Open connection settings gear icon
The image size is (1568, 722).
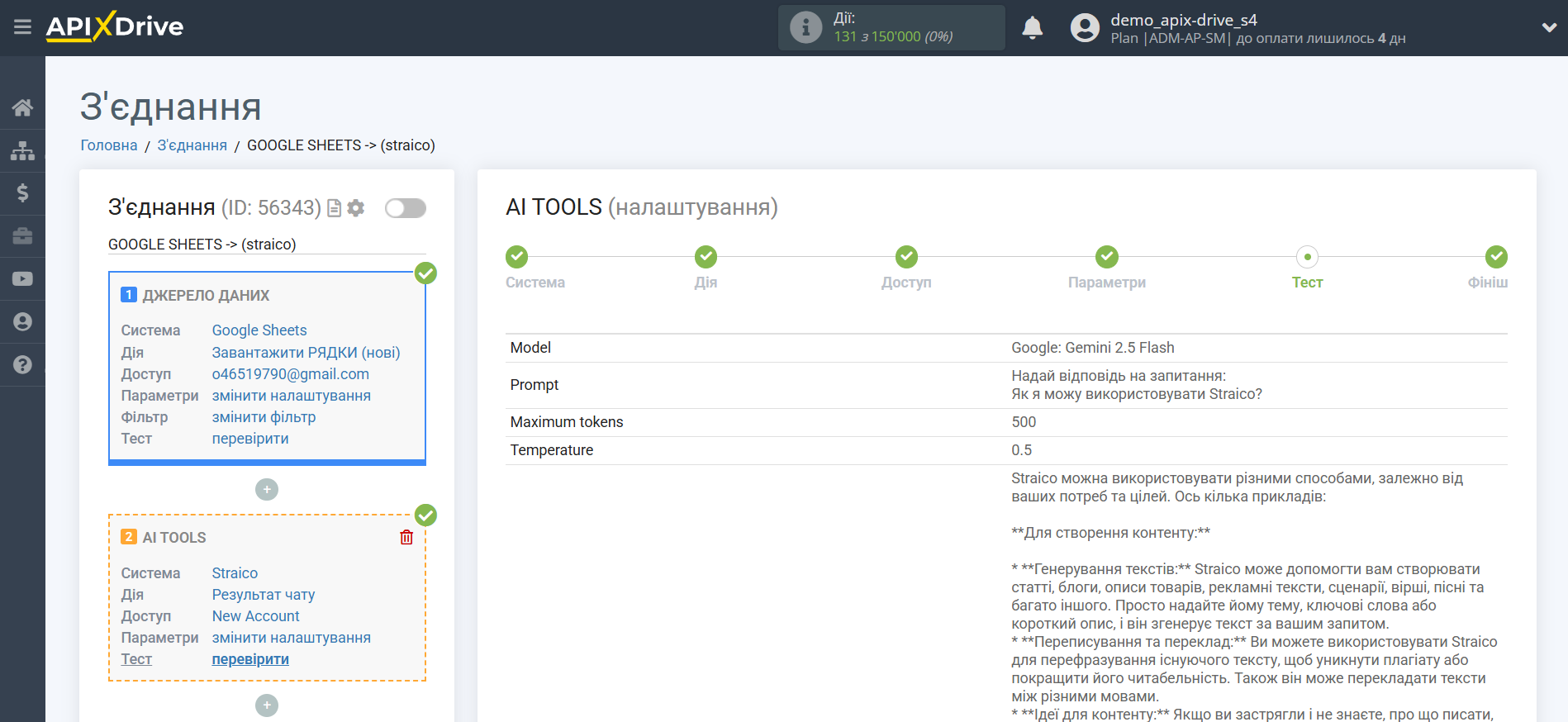coord(356,208)
